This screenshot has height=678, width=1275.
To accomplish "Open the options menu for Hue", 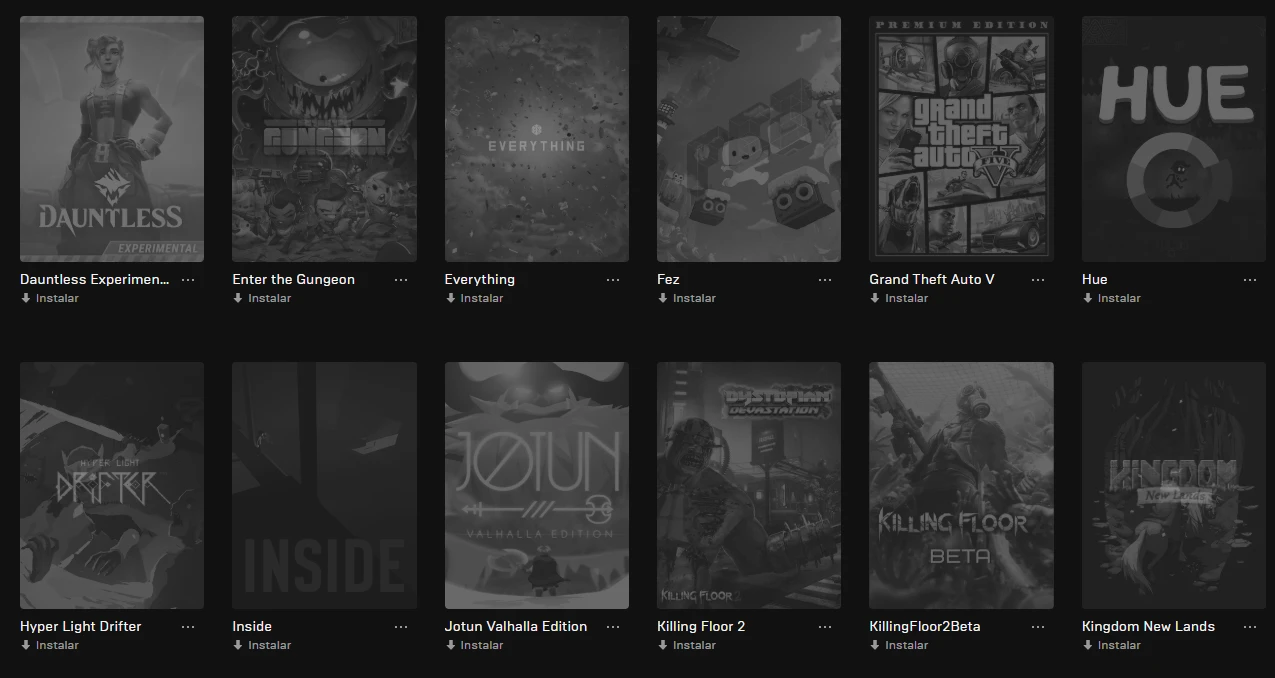I will [x=1250, y=280].
